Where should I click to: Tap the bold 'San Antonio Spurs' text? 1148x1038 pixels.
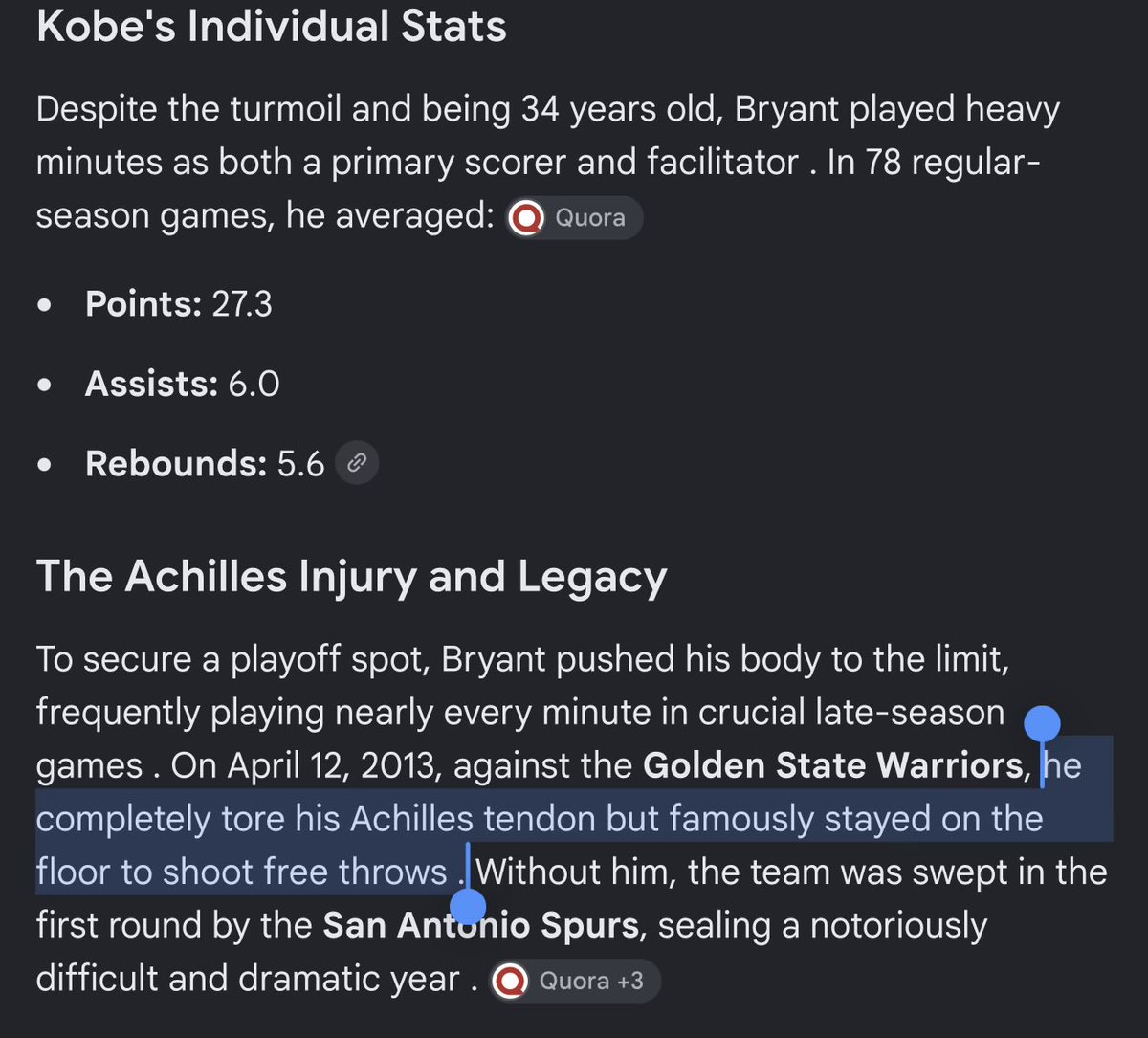pos(480,926)
